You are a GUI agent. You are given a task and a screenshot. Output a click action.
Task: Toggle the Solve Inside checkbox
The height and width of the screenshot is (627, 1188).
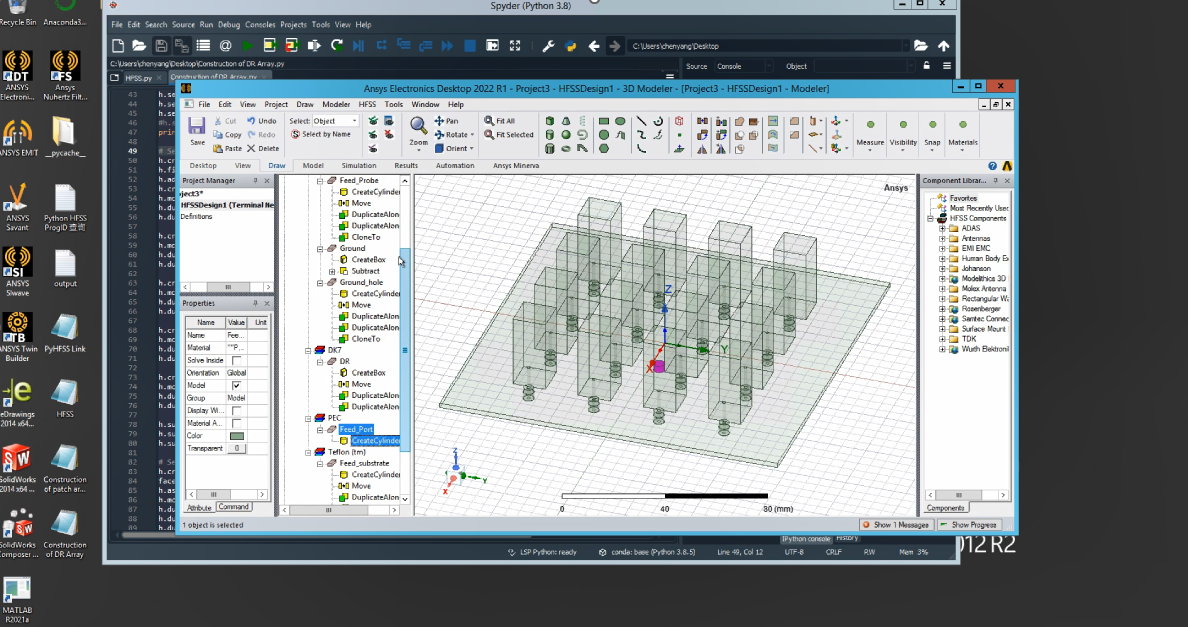[x=237, y=360]
